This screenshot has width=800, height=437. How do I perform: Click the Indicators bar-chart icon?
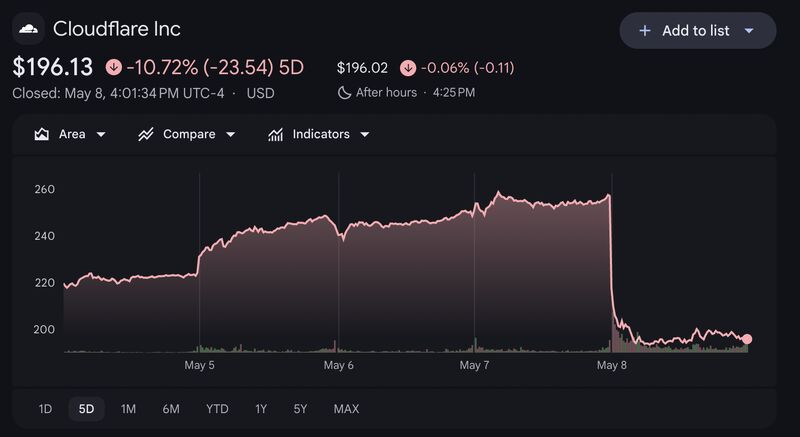[x=276, y=135]
